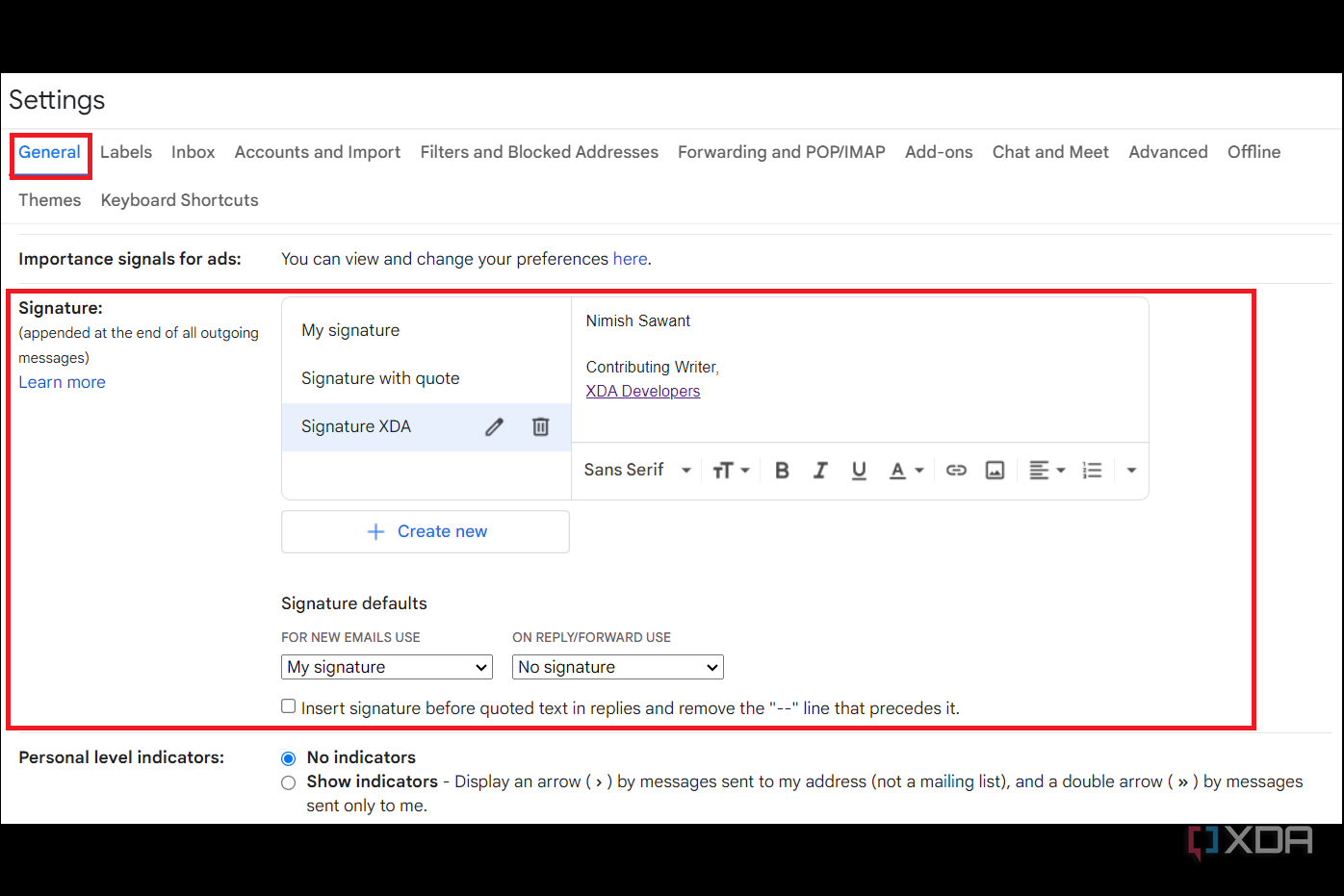Delete Signature XDA using trash icon
This screenshot has height=896, width=1344.
tap(541, 426)
